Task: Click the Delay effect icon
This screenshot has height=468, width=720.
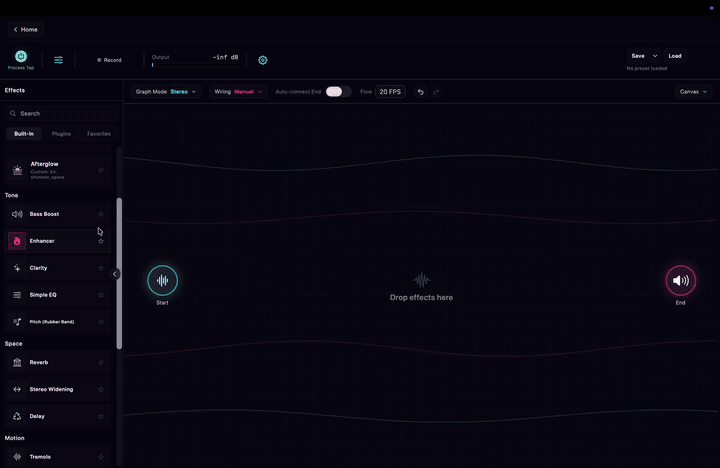Action: coord(17,416)
